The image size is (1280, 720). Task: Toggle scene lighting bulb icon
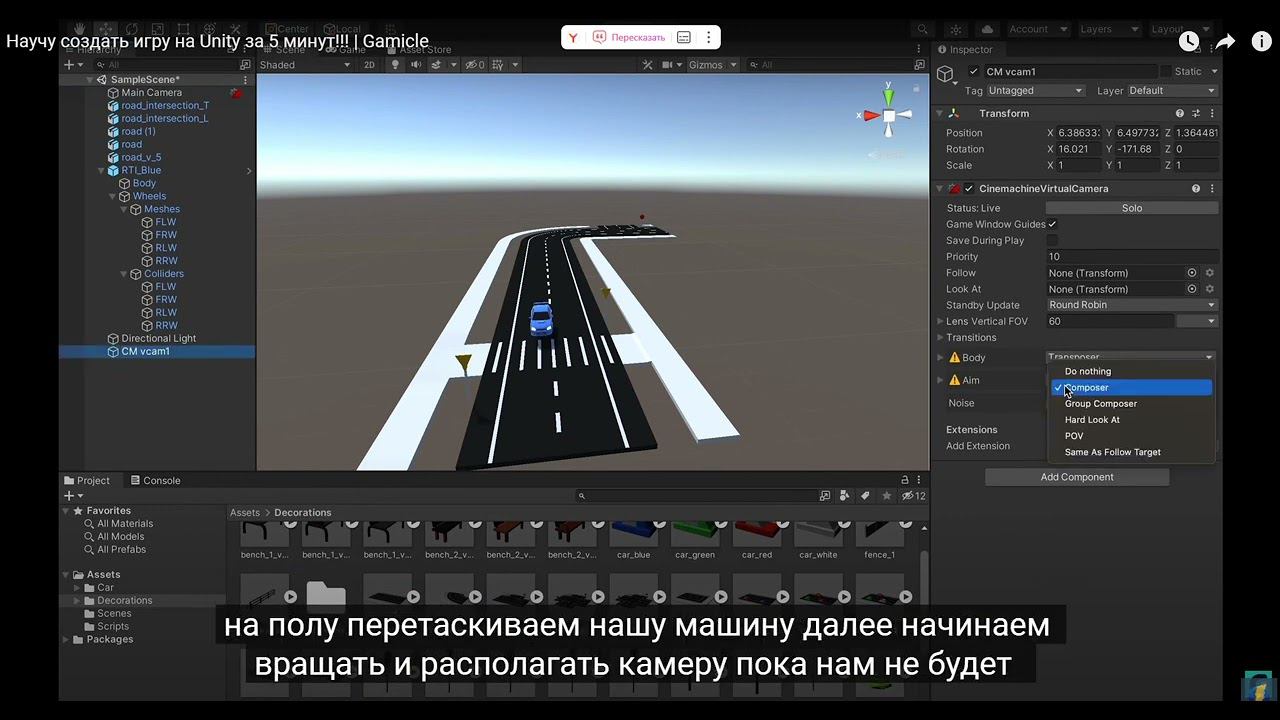pyautogui.click(x=395, y=65)
